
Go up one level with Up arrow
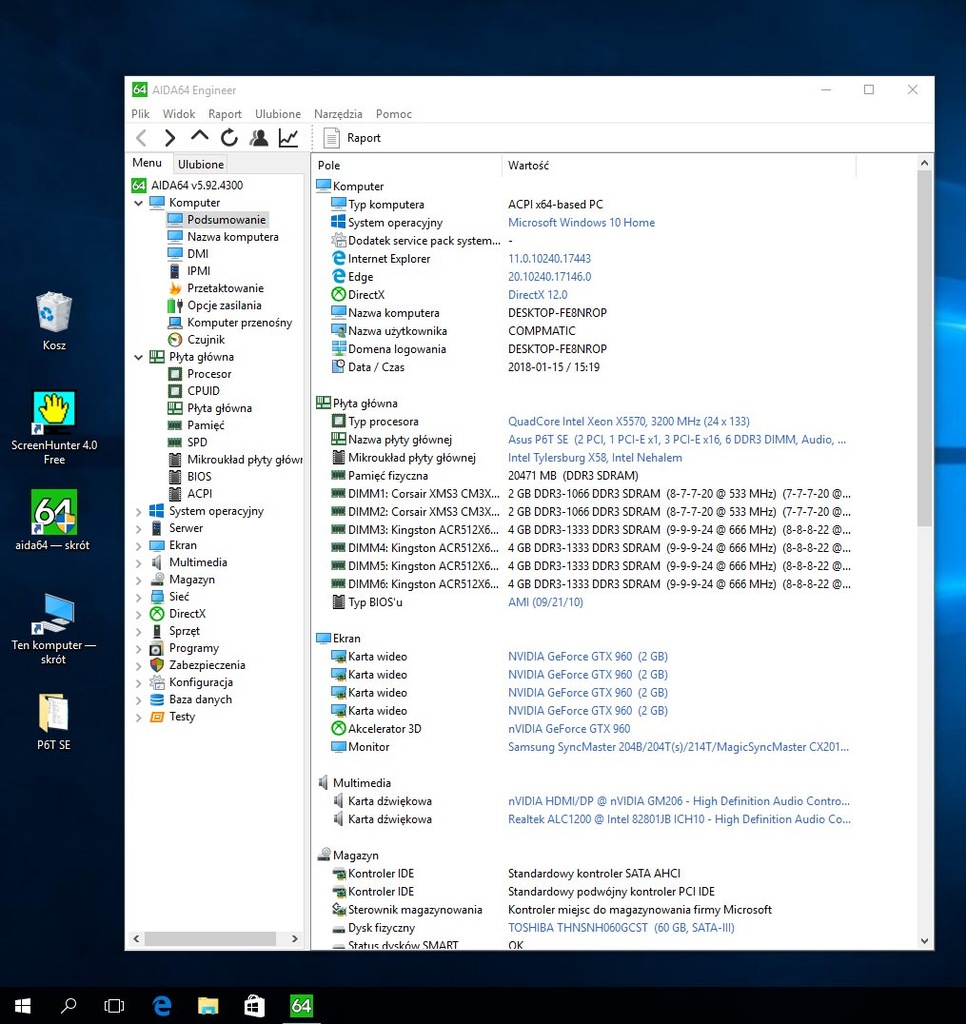pyautogui.click(x=199, y=136)
